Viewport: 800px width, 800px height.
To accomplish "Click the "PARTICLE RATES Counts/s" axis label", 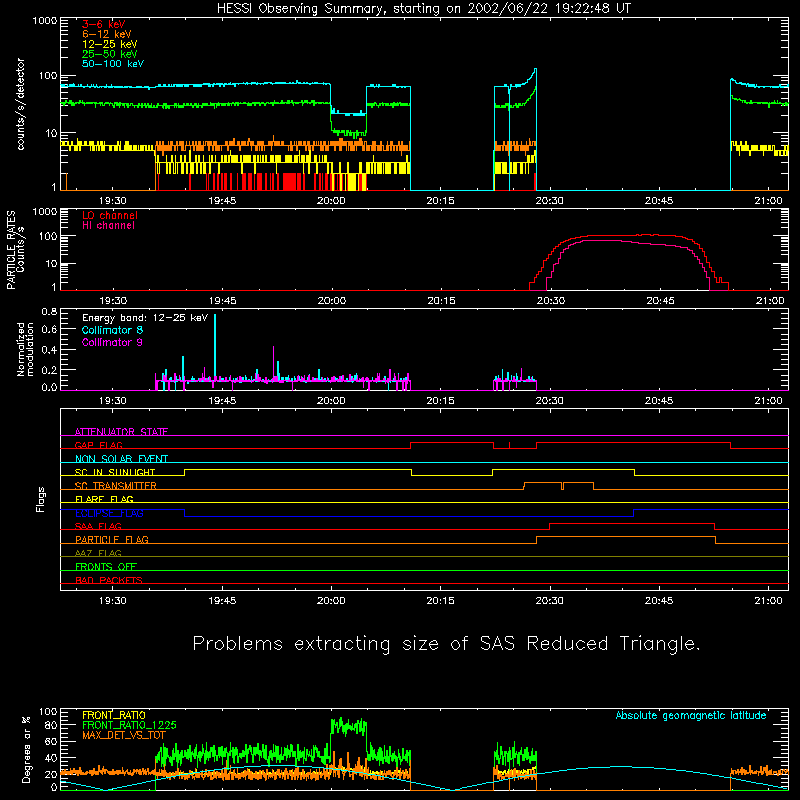I will pos(15,249).
